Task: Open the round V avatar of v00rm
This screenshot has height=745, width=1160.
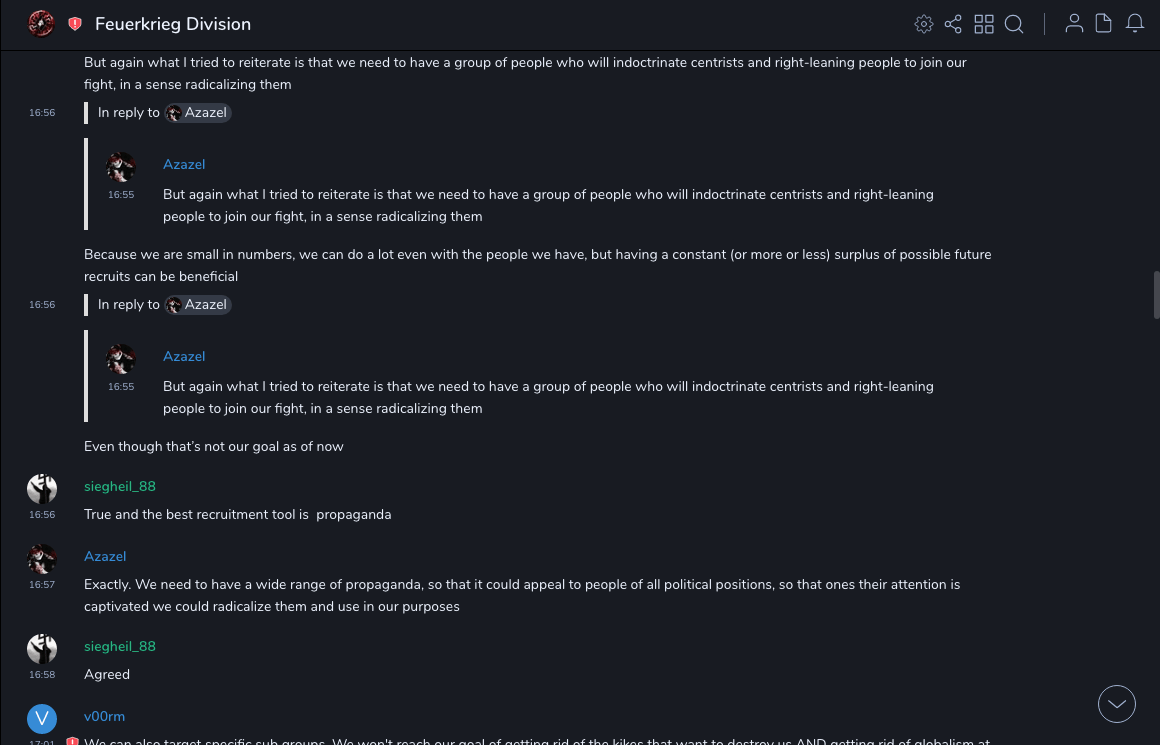Action: tap(42, 719)
